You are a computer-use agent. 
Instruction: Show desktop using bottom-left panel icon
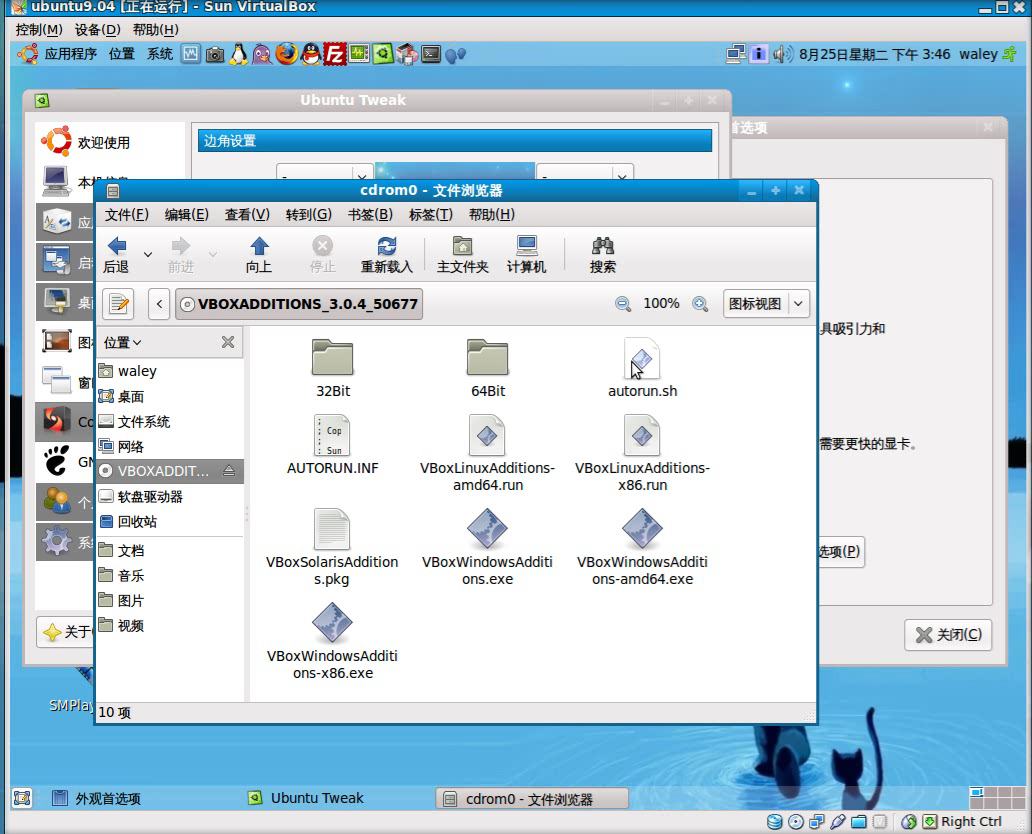coord(22,798)
